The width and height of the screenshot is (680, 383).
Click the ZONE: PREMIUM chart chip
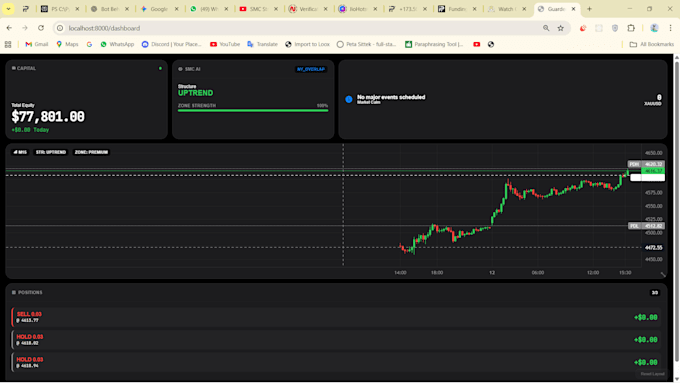click(91, 152)
